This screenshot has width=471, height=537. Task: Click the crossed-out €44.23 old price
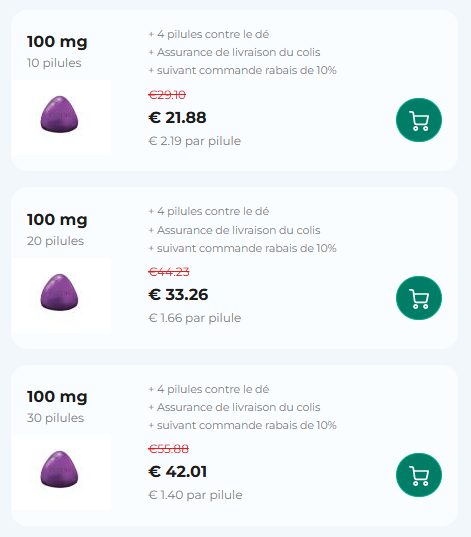(x=169, y=272)
